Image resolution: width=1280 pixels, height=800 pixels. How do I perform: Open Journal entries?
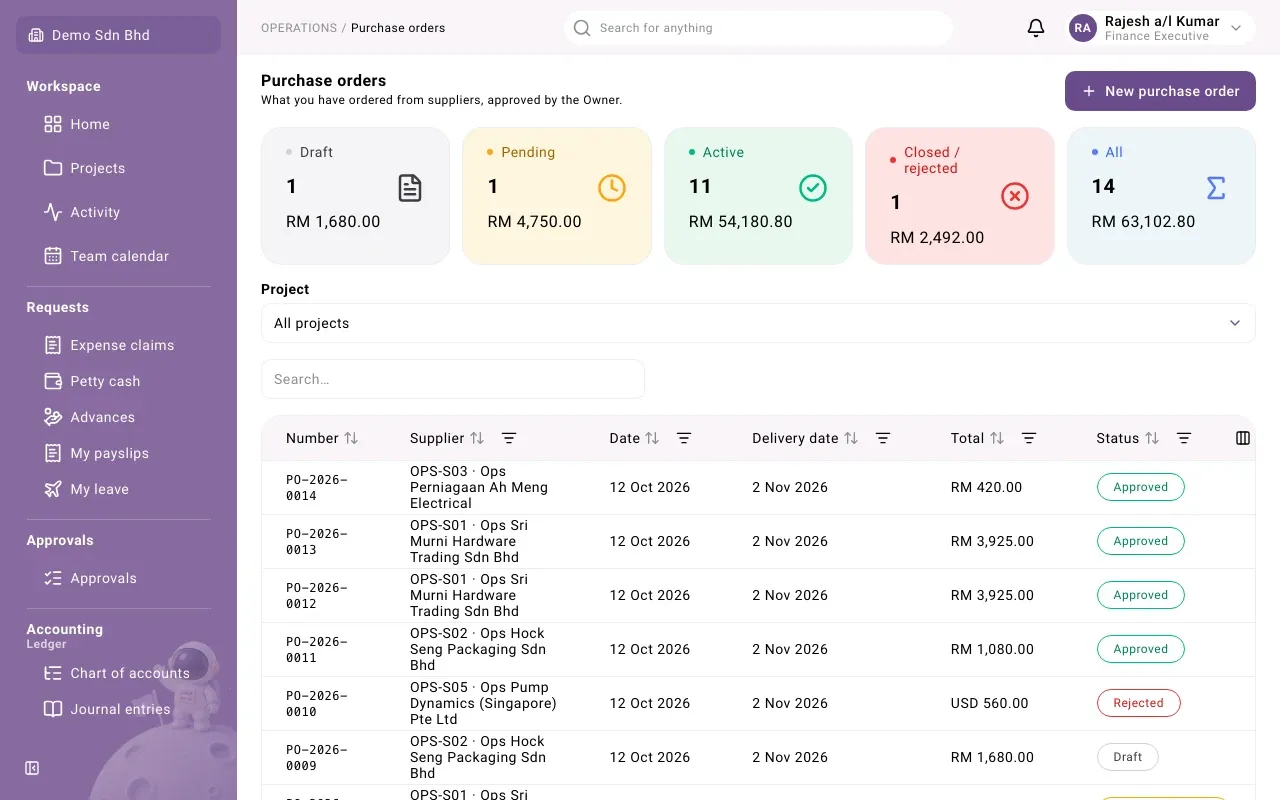118,709
